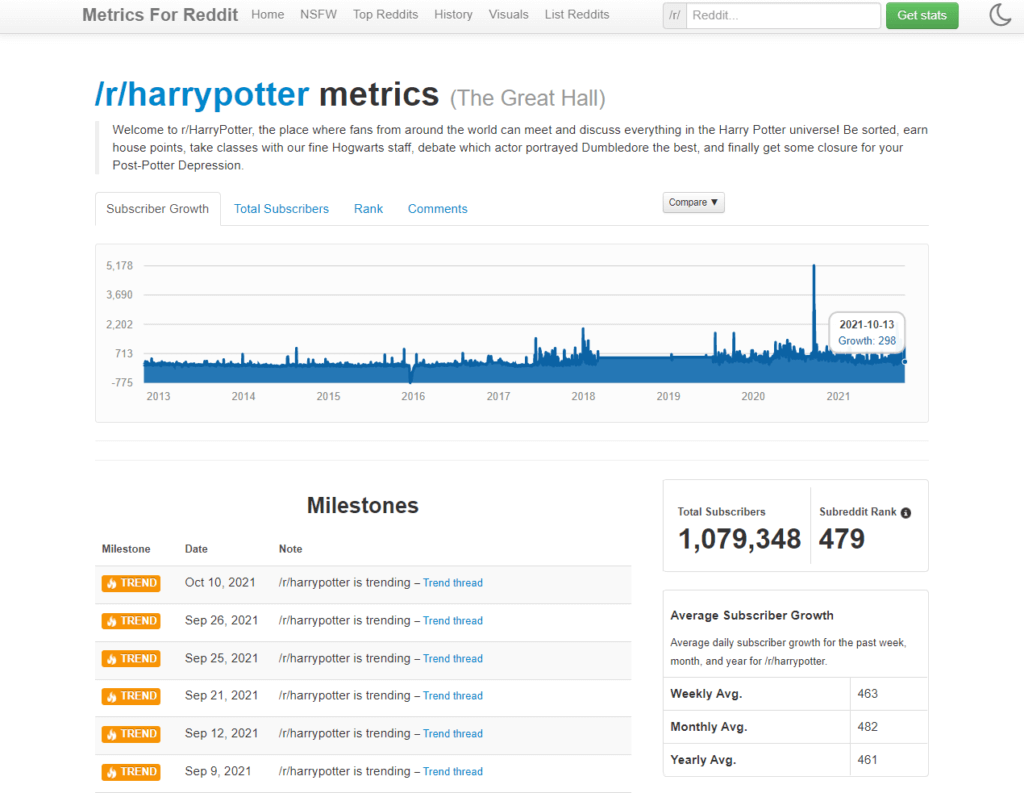Open the History navbar item
This screenshot has height=793, width=1024.
(x=453, y=14)
